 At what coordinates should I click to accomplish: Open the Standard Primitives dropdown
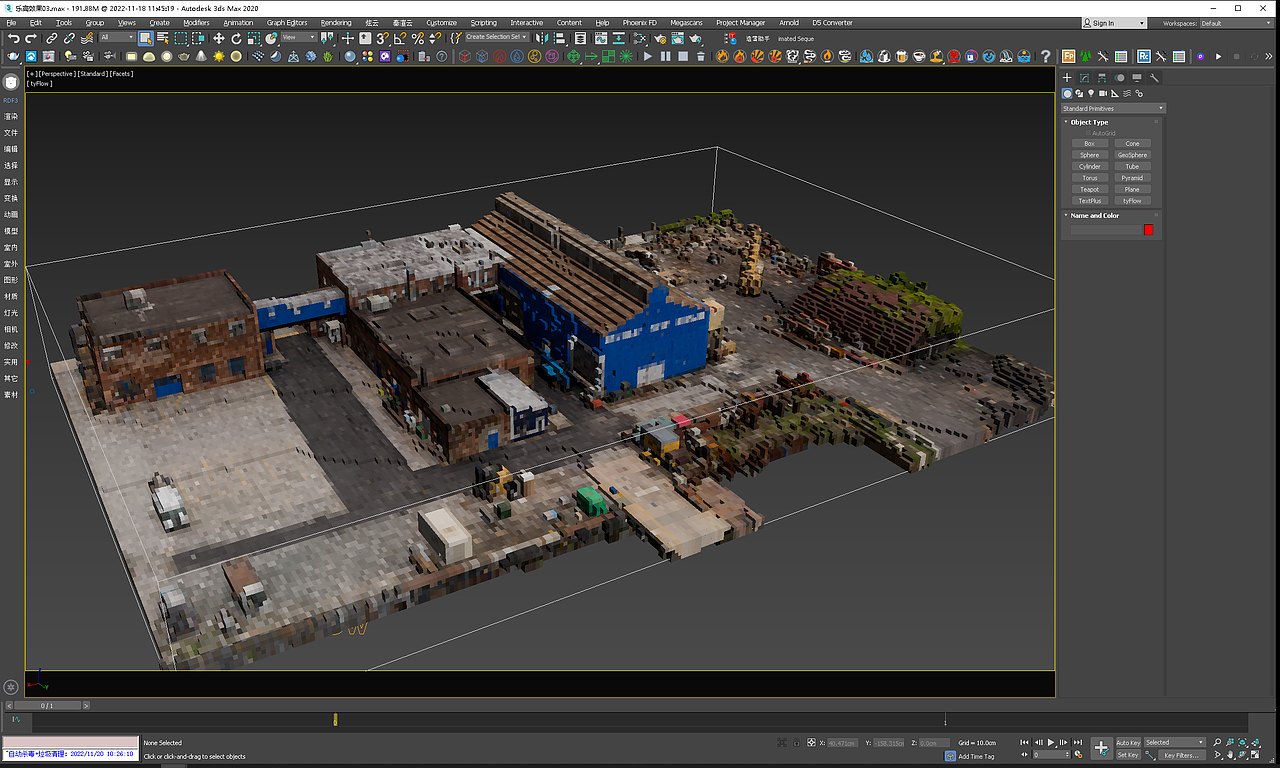[1113, 108]
